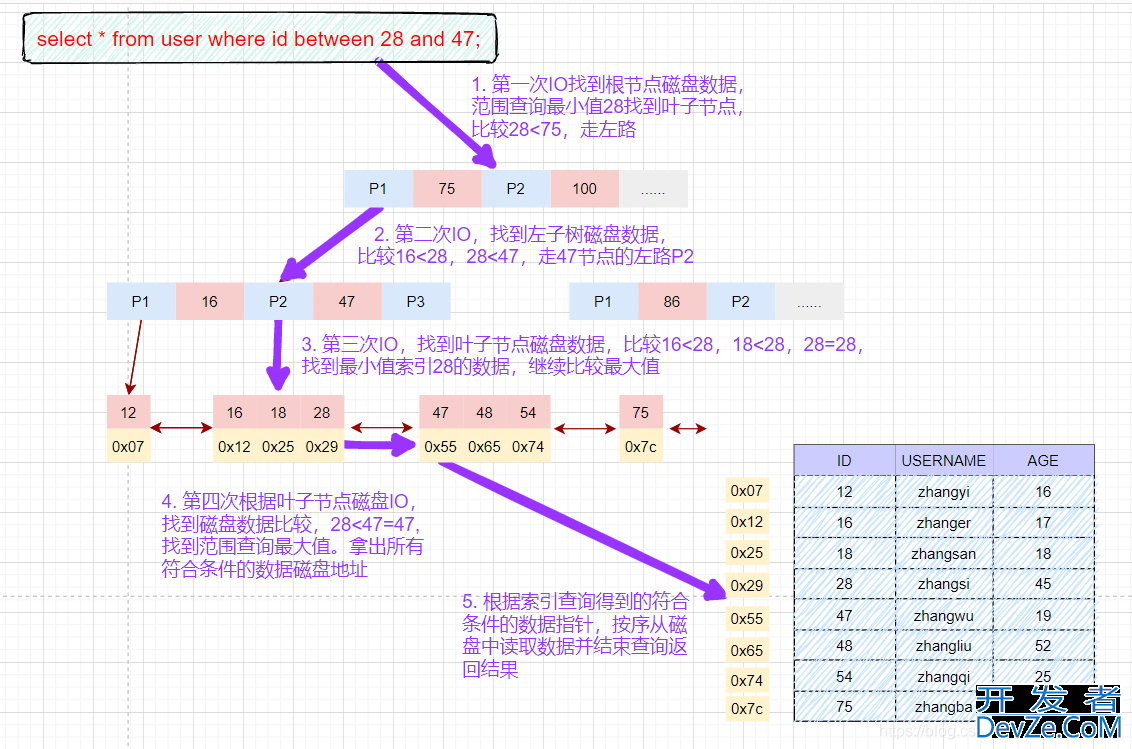Select key cell '47' between P2 and P3

347,301
